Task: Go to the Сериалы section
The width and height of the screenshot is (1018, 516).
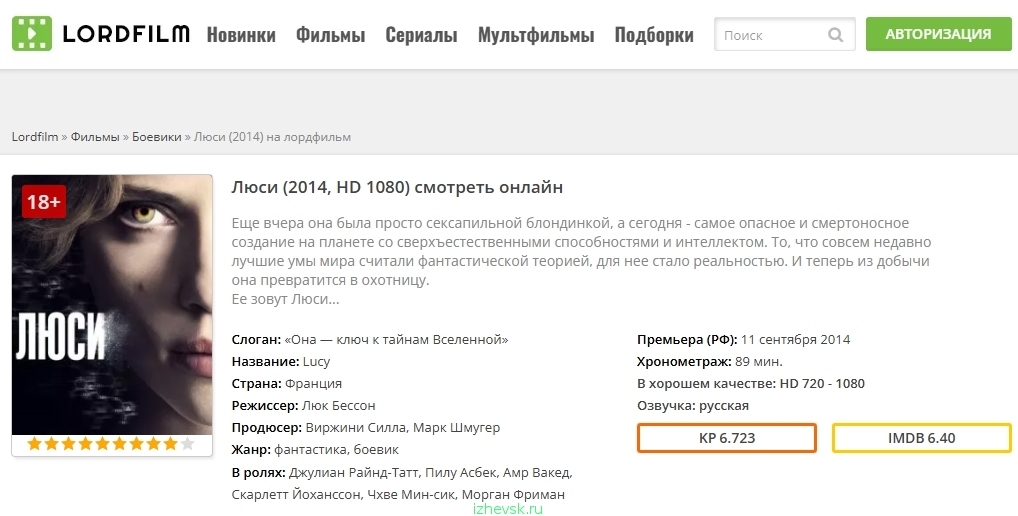Action: click(421, 34)
